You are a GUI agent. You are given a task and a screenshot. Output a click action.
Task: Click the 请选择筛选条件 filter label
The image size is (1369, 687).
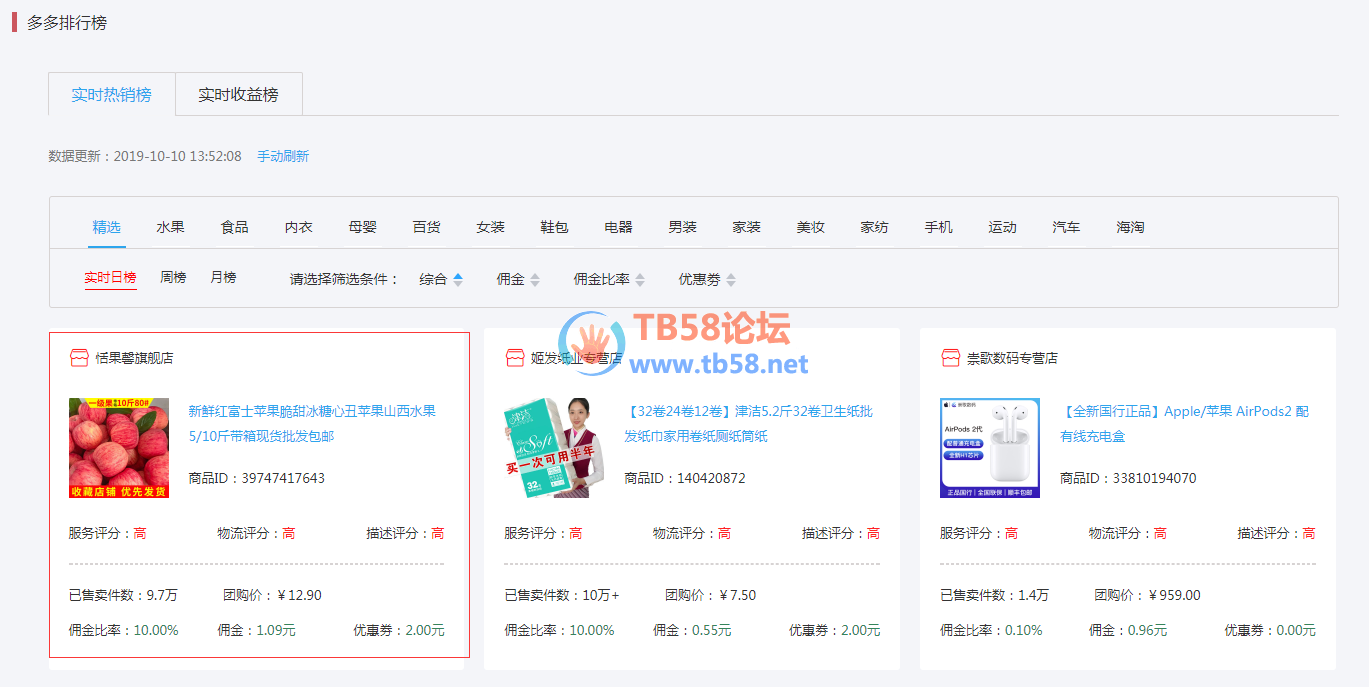pos(344,280)
